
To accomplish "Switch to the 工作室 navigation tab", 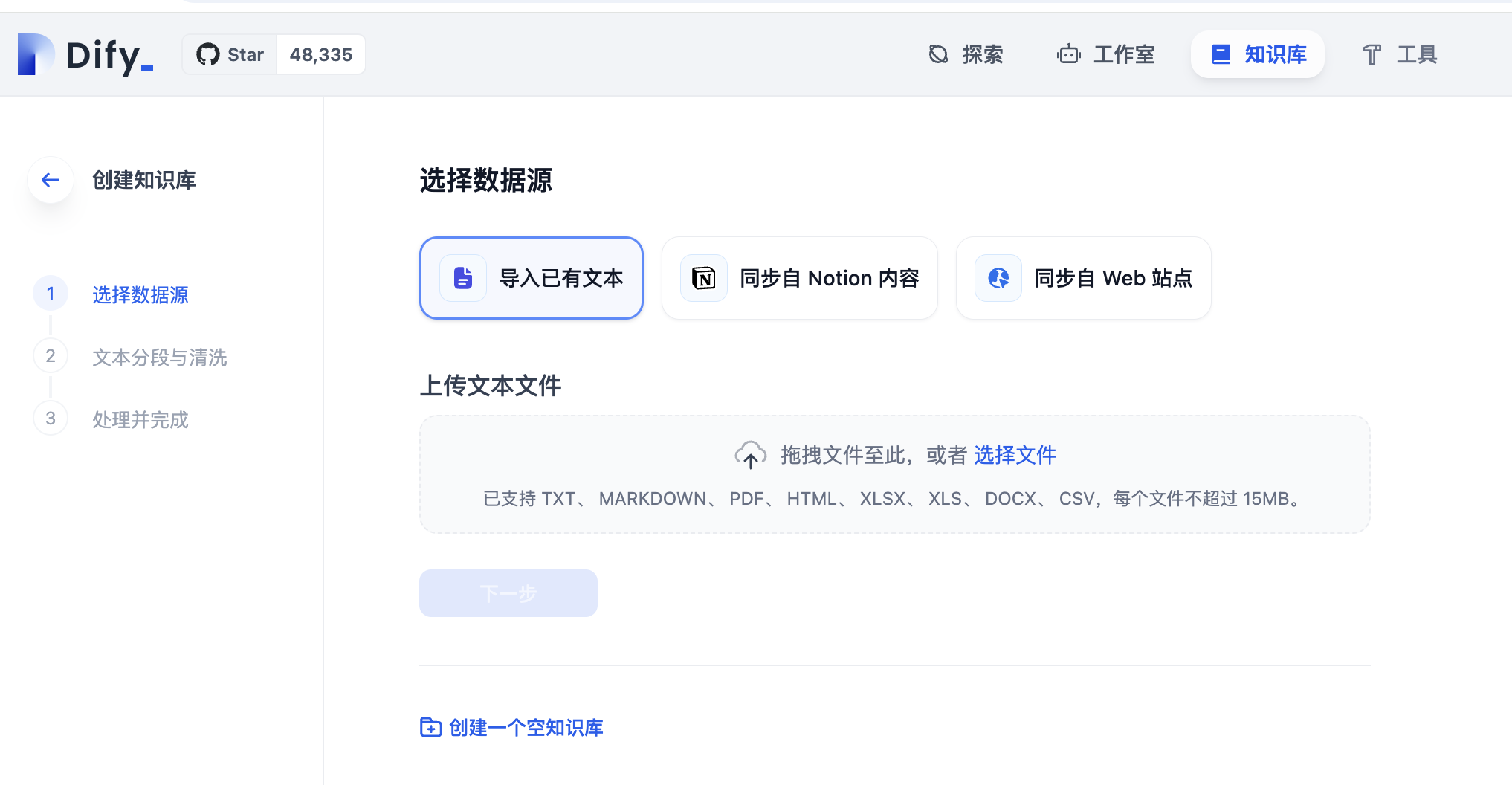I will (x=1123, y=54).
